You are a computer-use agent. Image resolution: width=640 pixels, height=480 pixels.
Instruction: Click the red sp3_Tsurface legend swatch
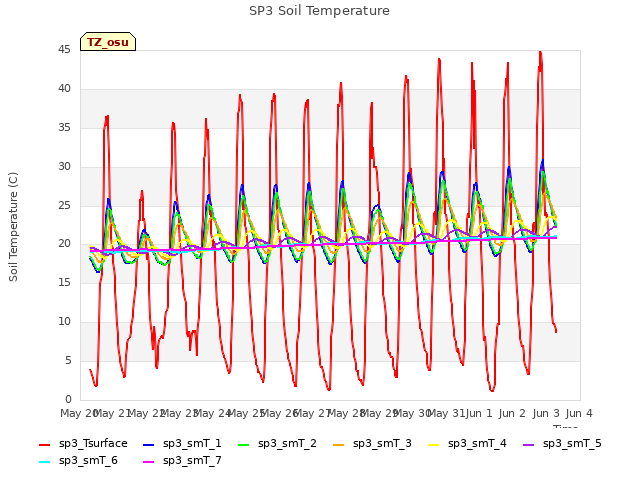pos(44,444)
